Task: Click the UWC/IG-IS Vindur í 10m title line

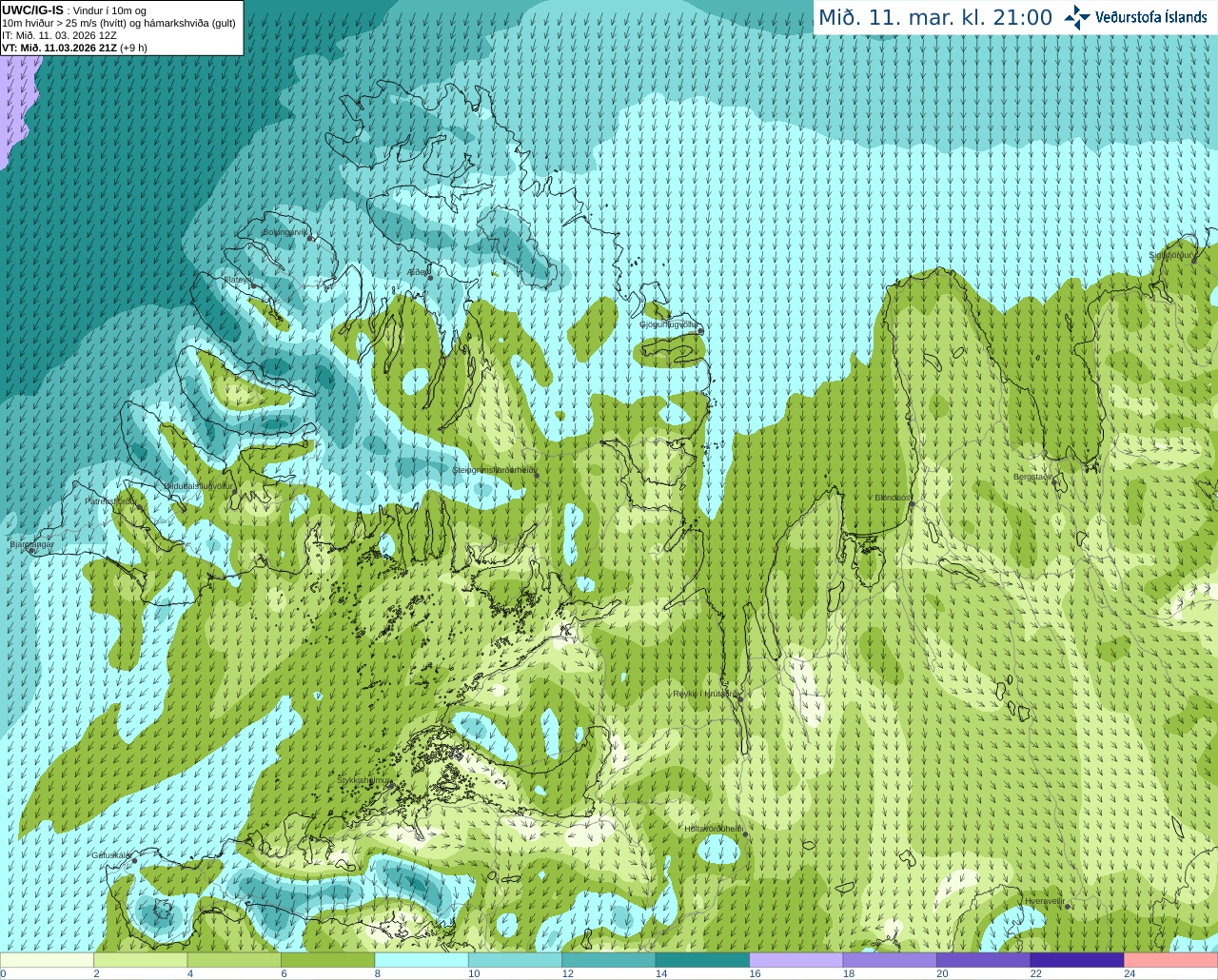Action: click(74, 10)
